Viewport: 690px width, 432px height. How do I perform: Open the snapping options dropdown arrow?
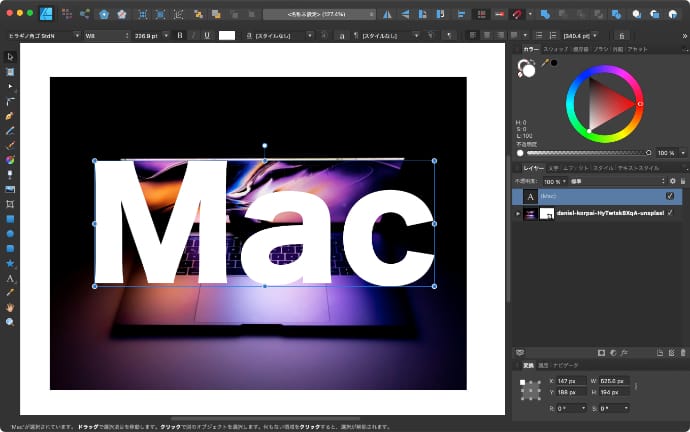530,15
